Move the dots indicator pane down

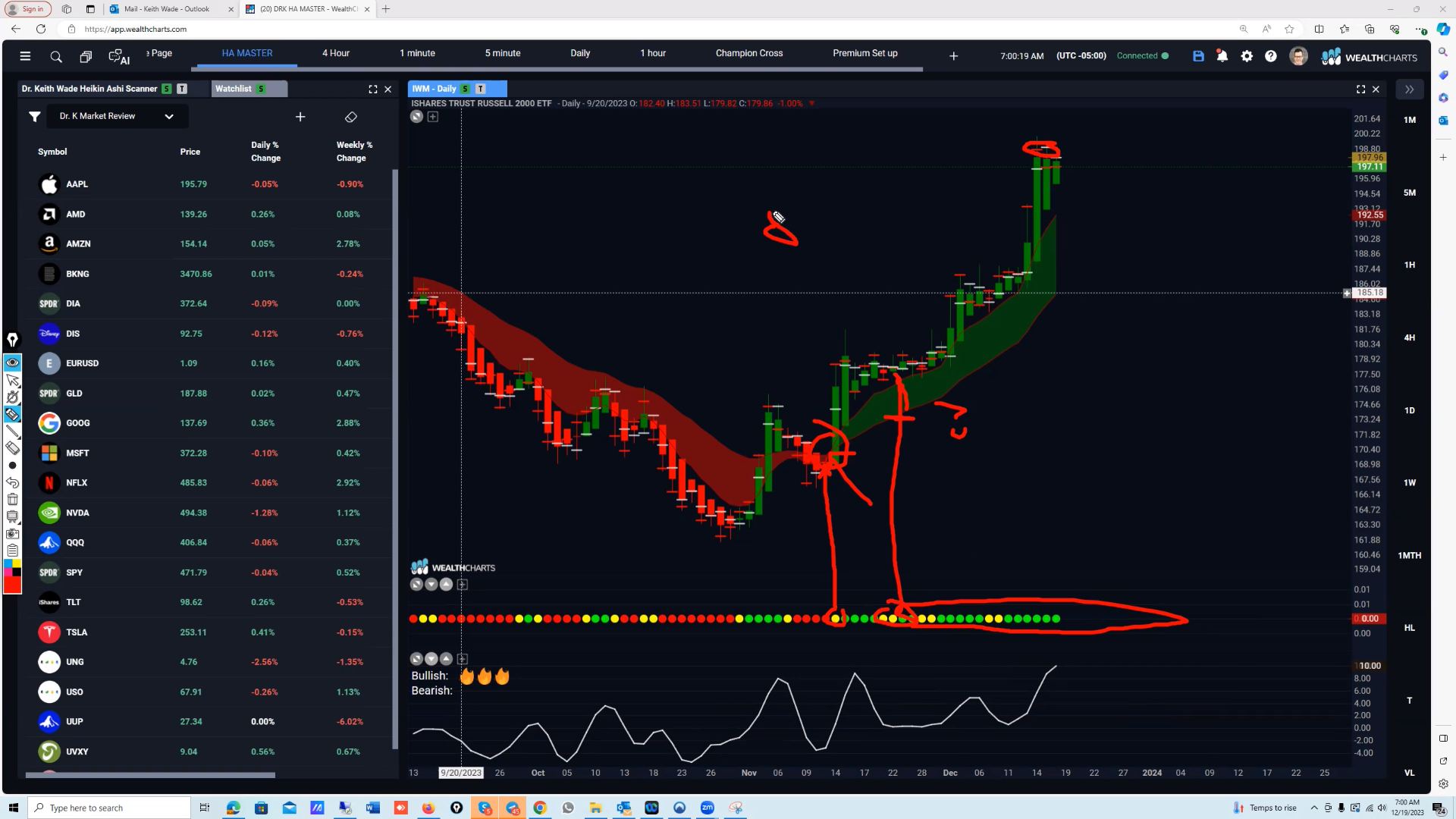[x=431, y=585]
